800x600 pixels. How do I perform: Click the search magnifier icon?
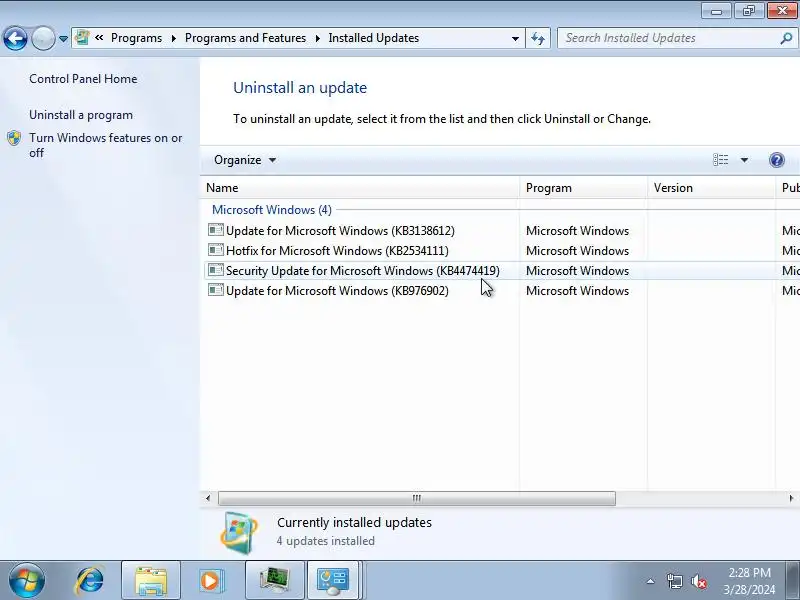[x=787, y=38]
